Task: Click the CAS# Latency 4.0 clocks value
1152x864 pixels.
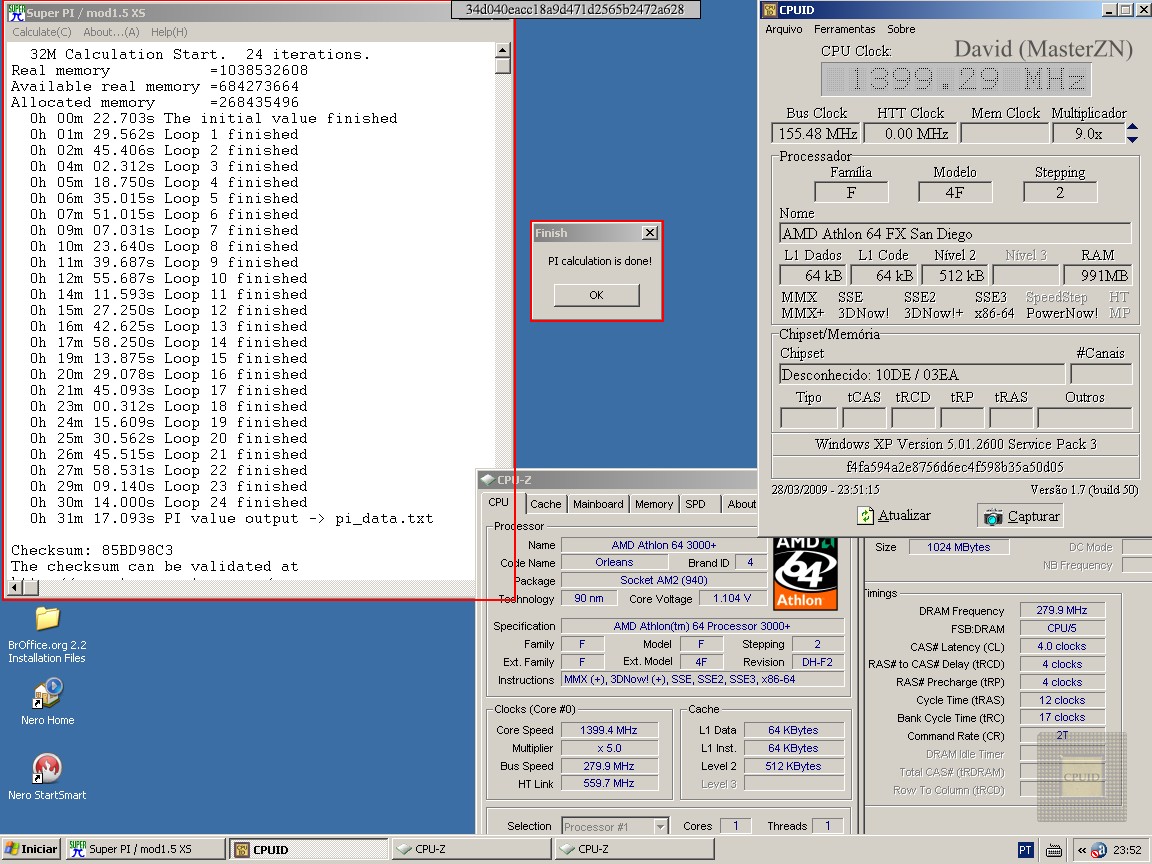Action: [1062, 647]
